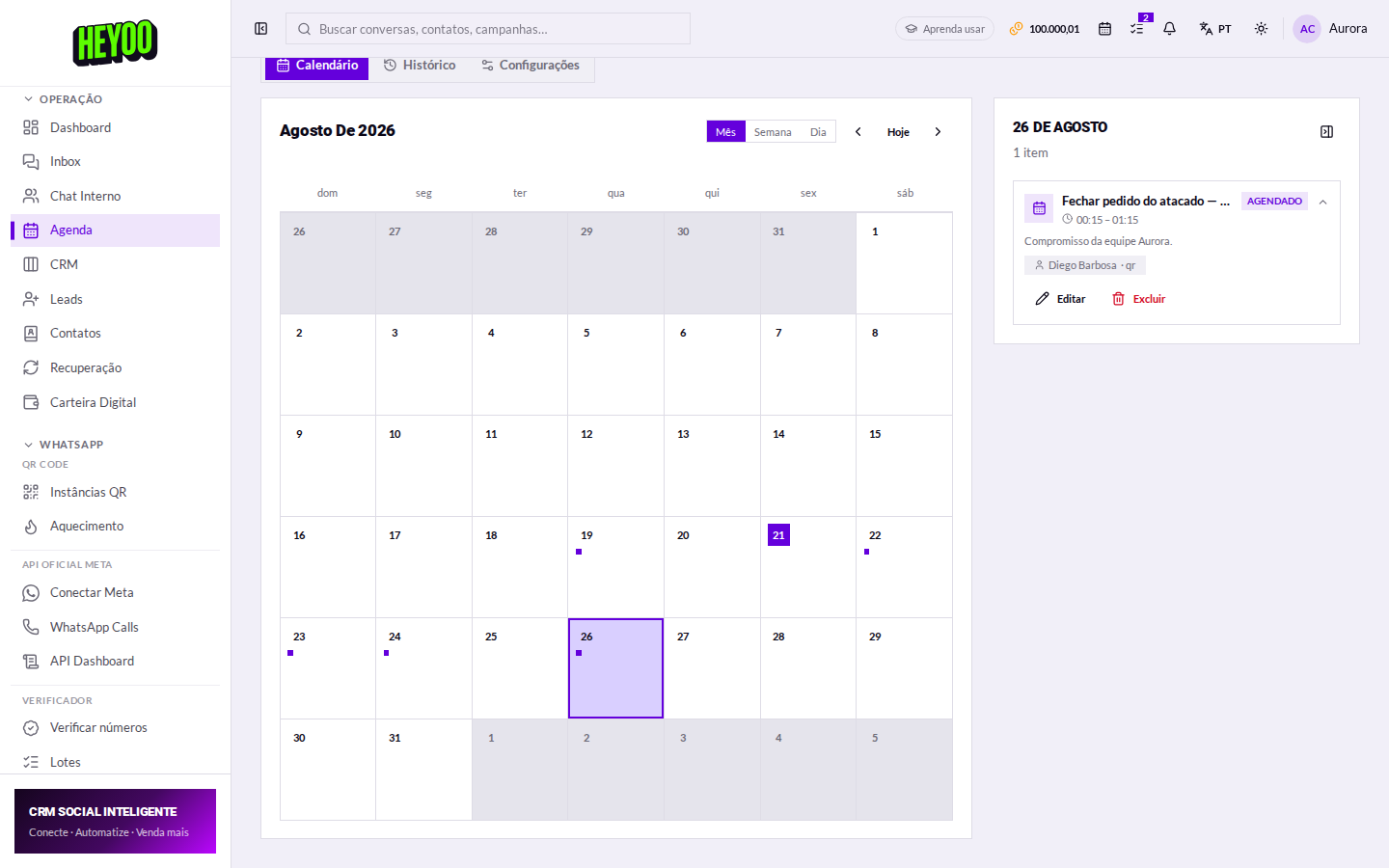This screenshot has width=1389, height=868.
Task: Open the Leads sidebar item
Action: point(115,299)
